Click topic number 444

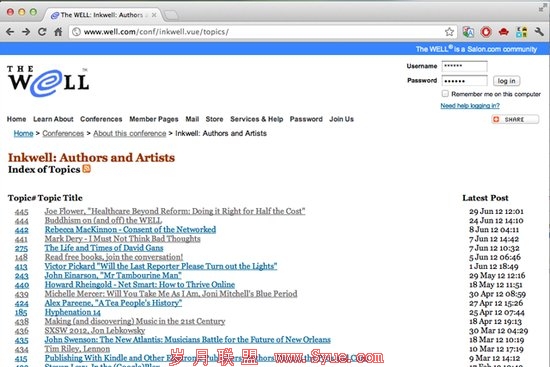coord(21,221)
